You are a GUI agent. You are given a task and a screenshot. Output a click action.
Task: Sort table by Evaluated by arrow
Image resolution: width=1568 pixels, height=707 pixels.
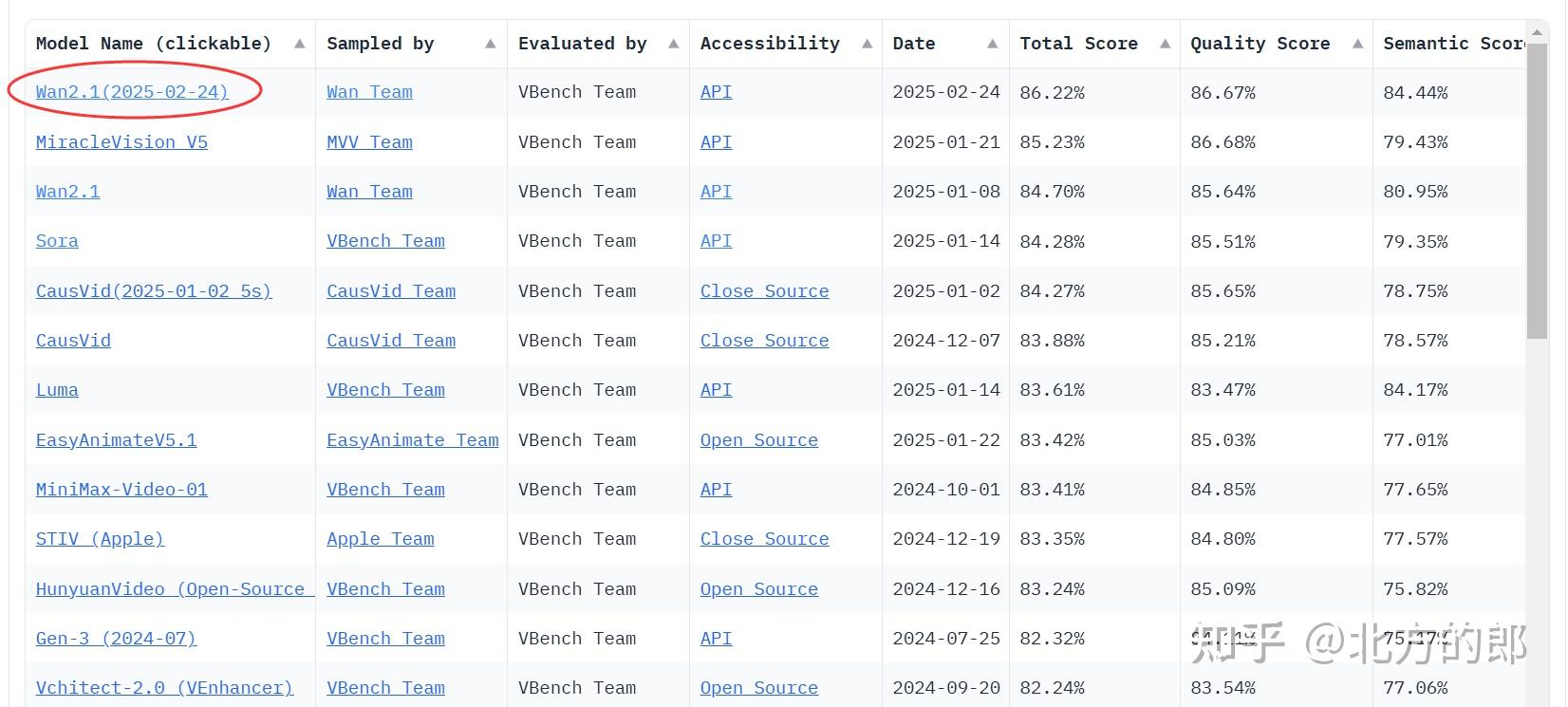[674, 44]
